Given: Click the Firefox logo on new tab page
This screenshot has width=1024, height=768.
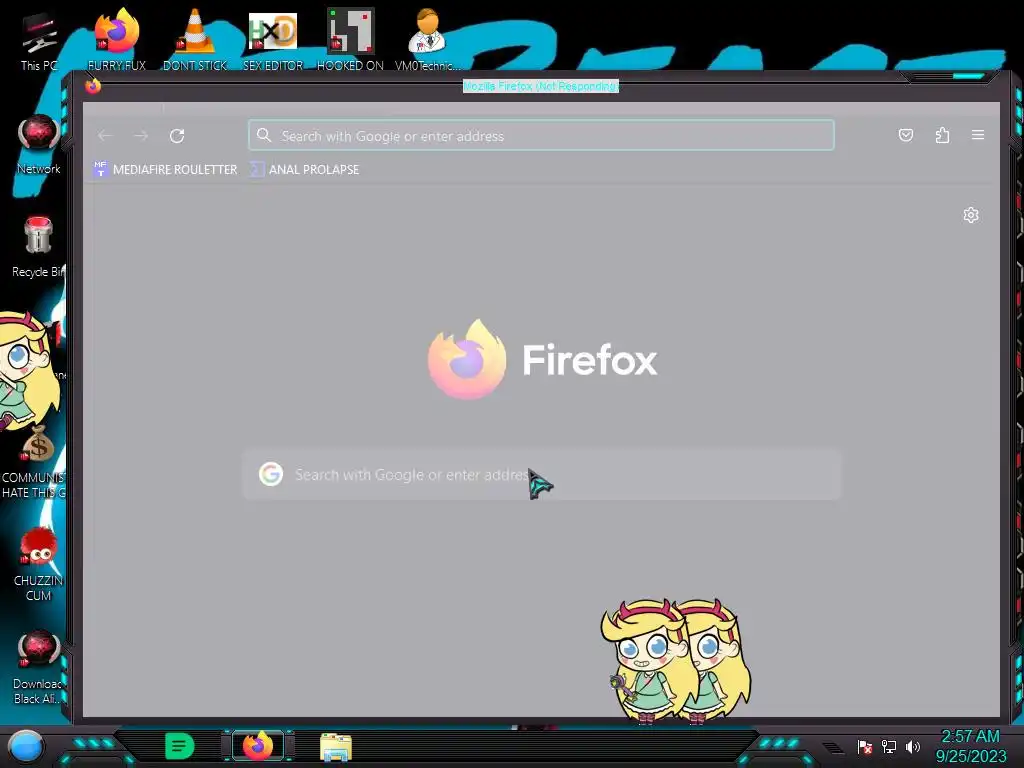Looking at the screenshot, I should pyautogui.click(x=466, y=359).
